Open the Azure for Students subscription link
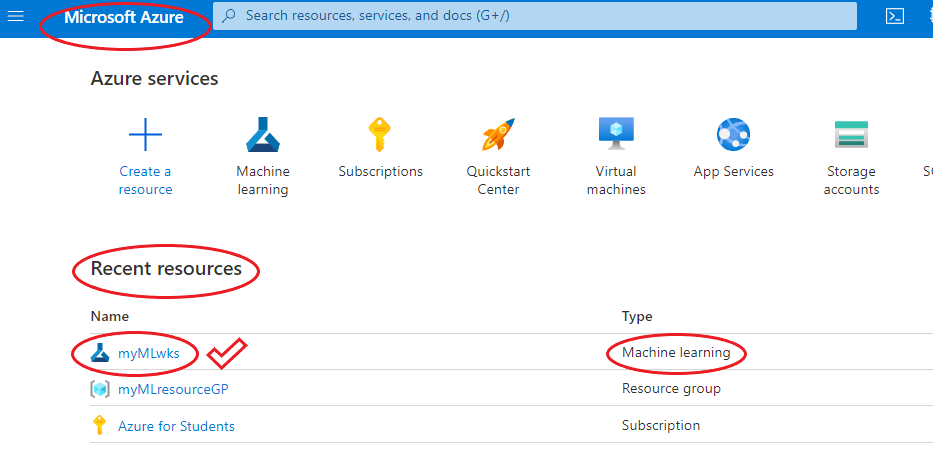933x474 pixels. coord(176,426)
